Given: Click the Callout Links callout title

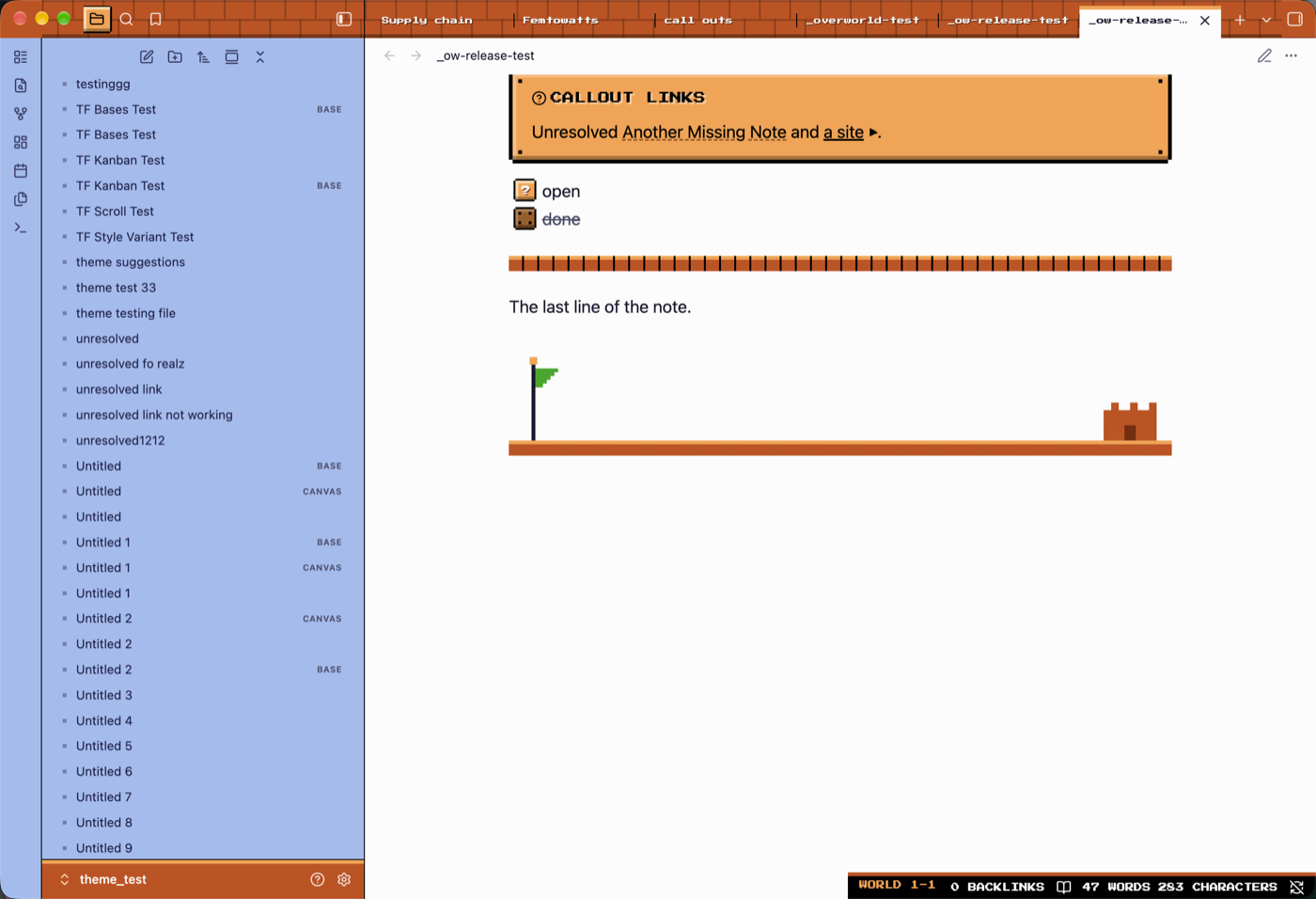Looking at the screenshot, I should pos(627,97).
